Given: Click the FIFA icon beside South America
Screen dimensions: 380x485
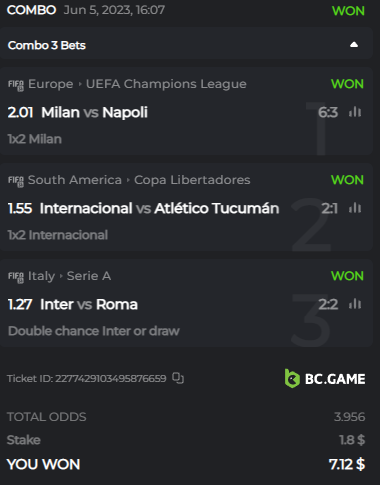Looking at the screenshot, I should point(16,181).
